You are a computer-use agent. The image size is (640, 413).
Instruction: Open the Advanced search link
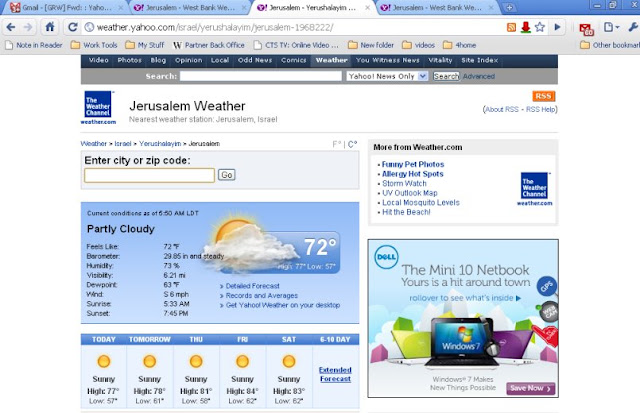pos(479,76)
